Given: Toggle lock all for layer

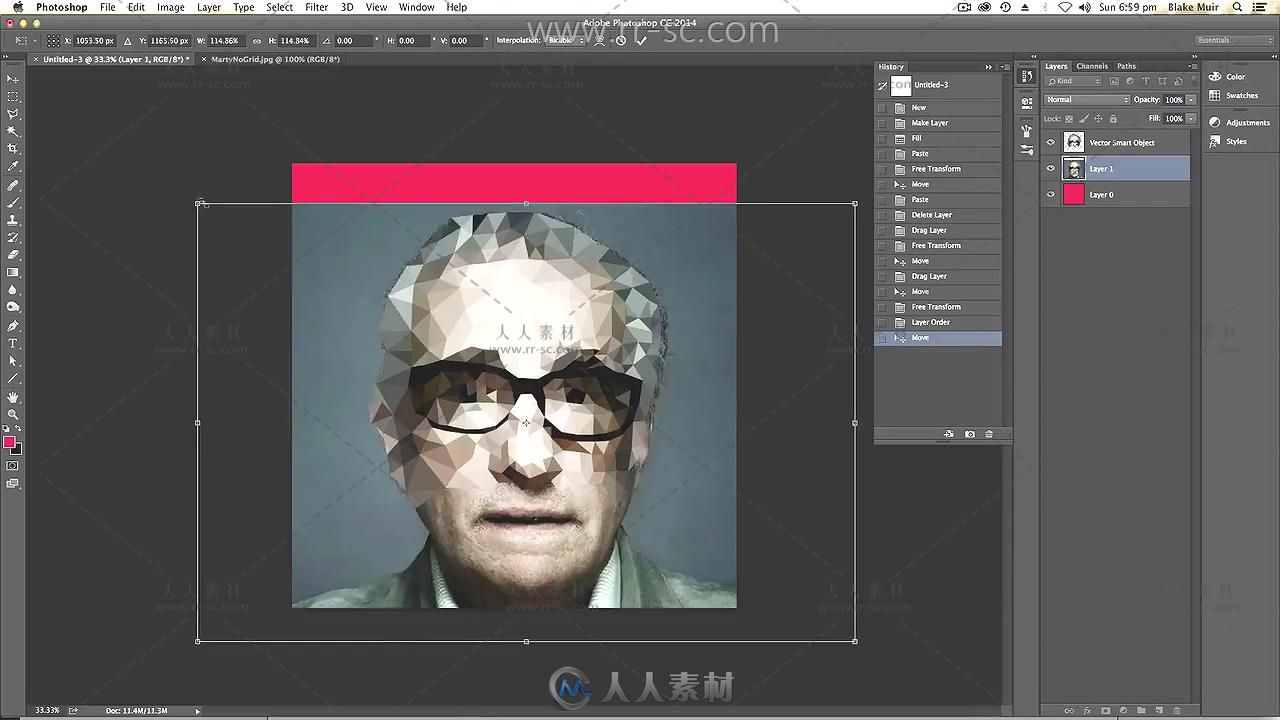Looking at the screenshot, I should [x=1113, y=118].
